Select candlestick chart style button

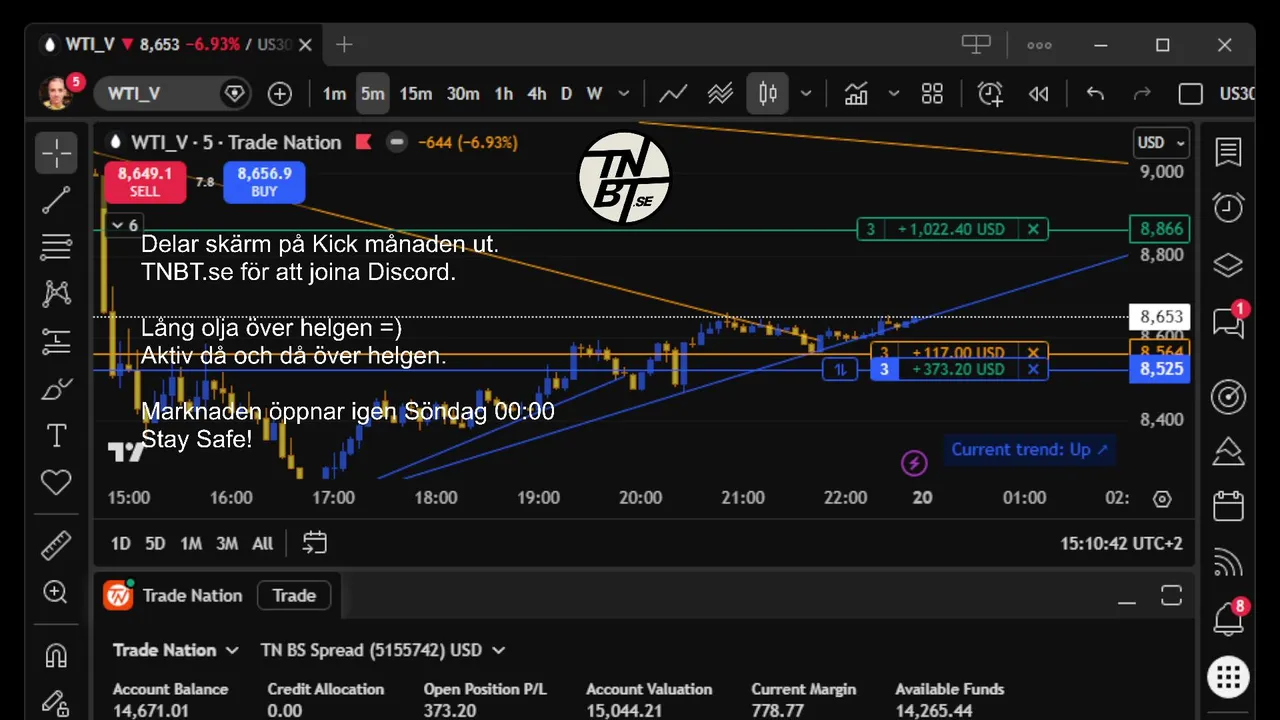(x=768, y=94)
